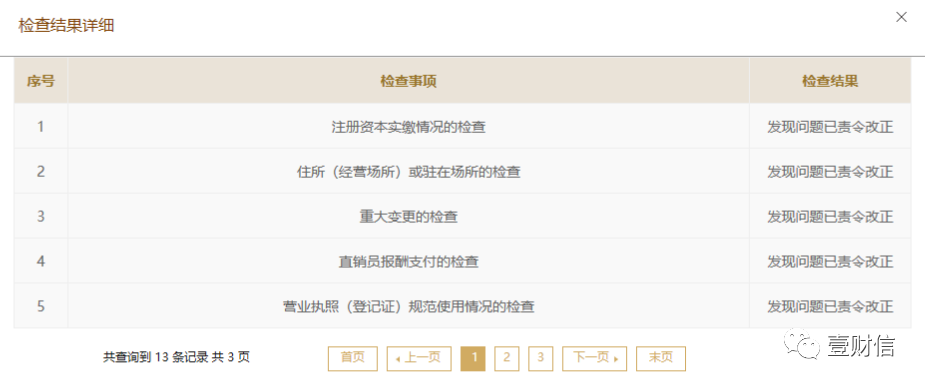Go to the 首页 first page
This screenshot has width=925, height=386.
pos(353,358)
